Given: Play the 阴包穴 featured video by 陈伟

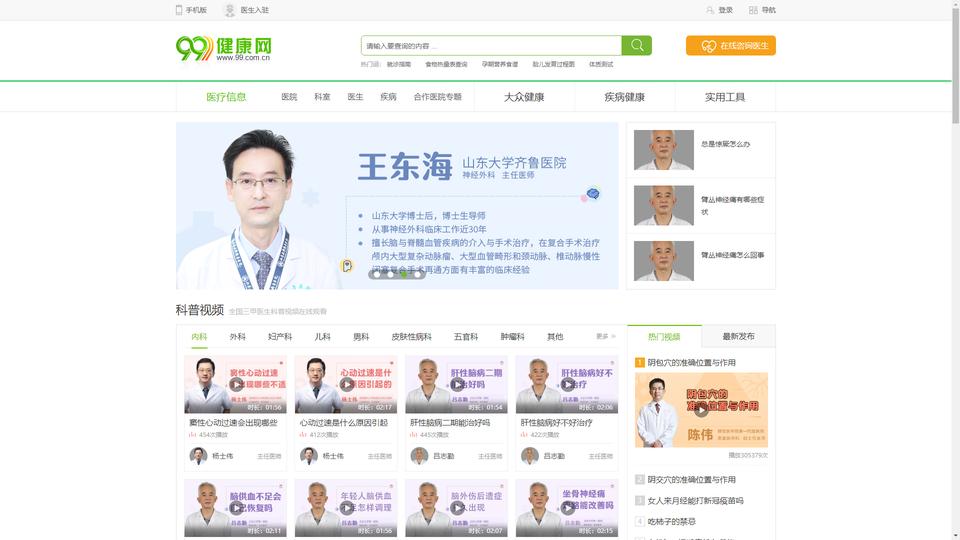Looking at the screenshot, I should (702, 410).
